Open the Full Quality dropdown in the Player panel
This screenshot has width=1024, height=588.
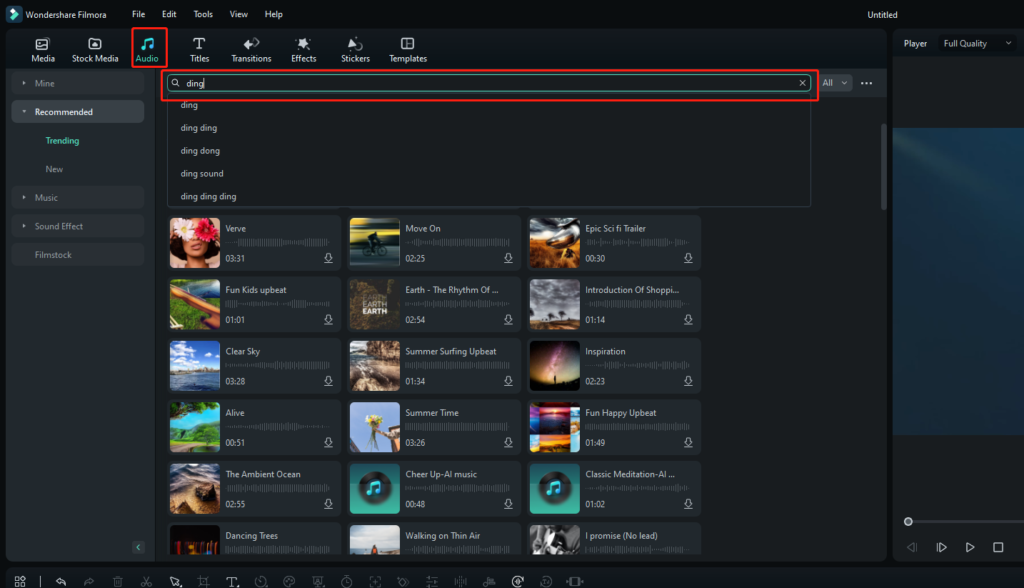975,43
